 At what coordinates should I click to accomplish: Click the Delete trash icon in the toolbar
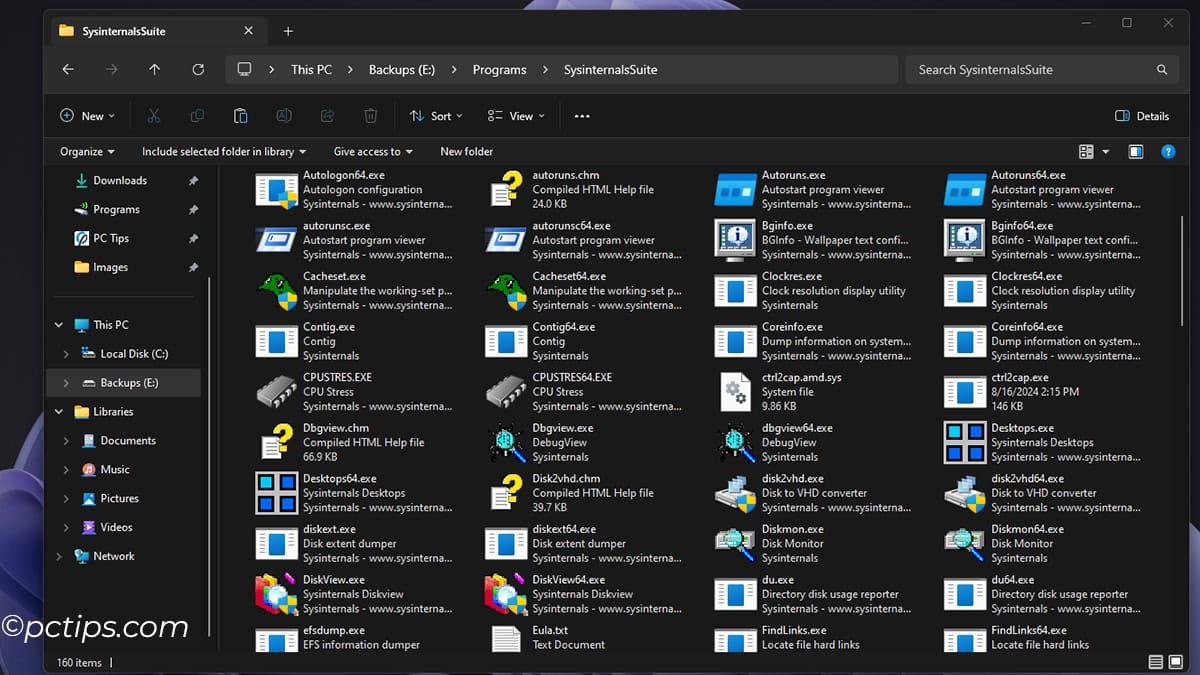tap(371, 115)
